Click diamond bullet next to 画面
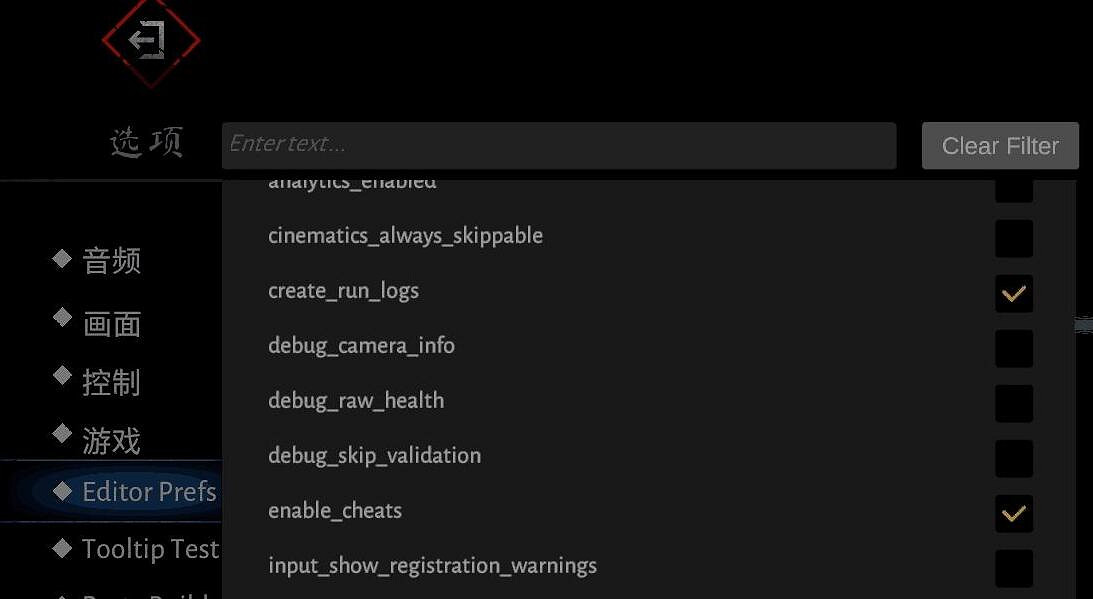 [63, 318]
